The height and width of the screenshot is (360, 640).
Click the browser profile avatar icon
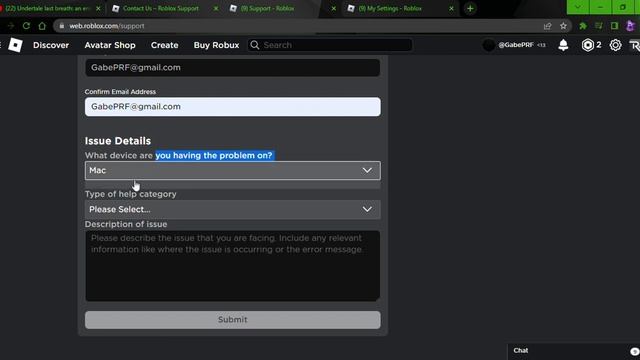click(630, 26)
